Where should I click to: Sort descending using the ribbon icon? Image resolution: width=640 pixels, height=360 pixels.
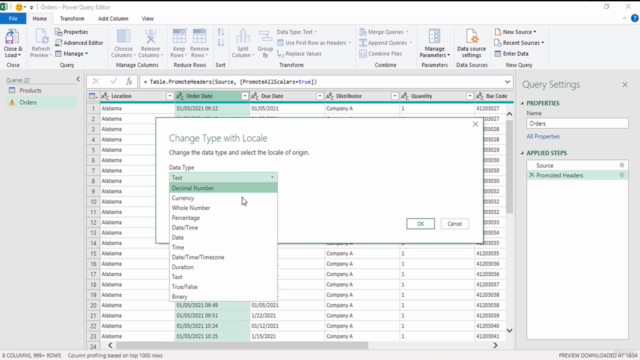point(221,42)
